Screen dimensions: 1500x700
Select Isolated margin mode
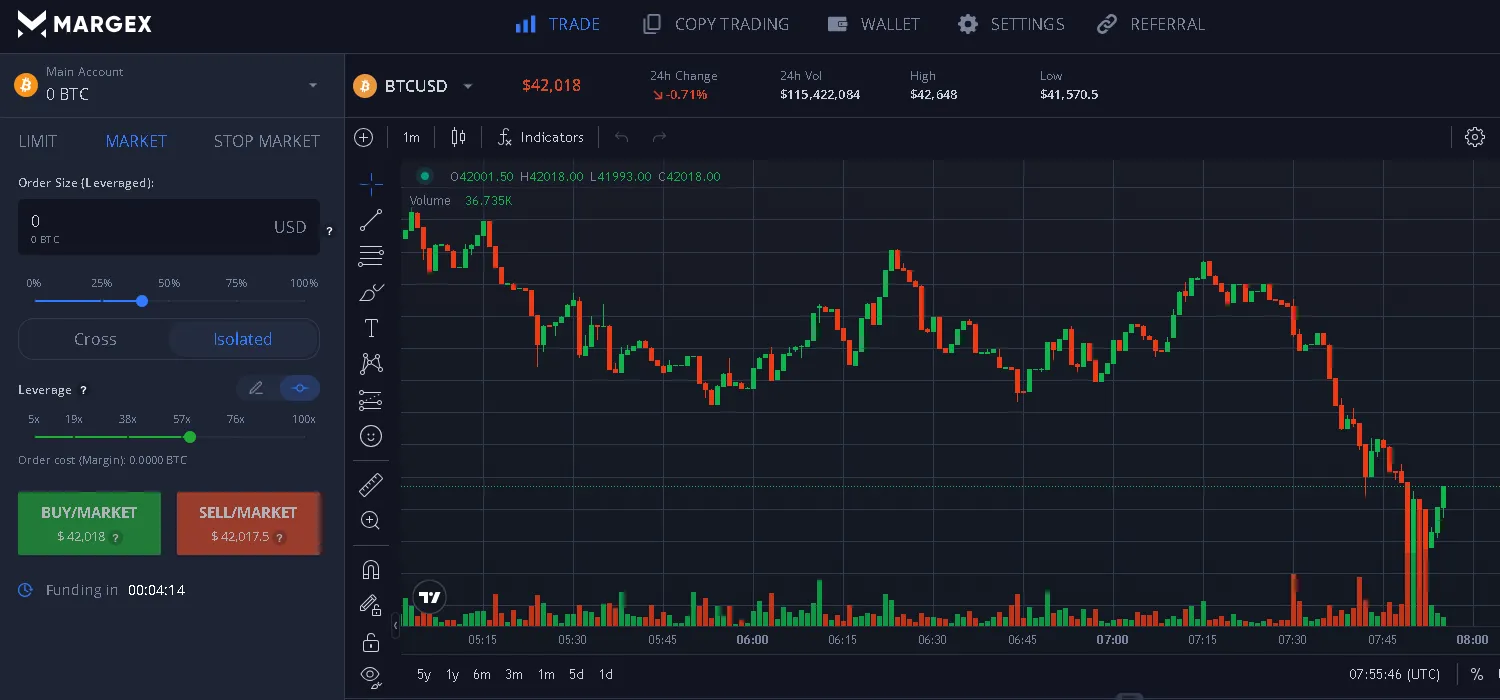coord(243,339)
